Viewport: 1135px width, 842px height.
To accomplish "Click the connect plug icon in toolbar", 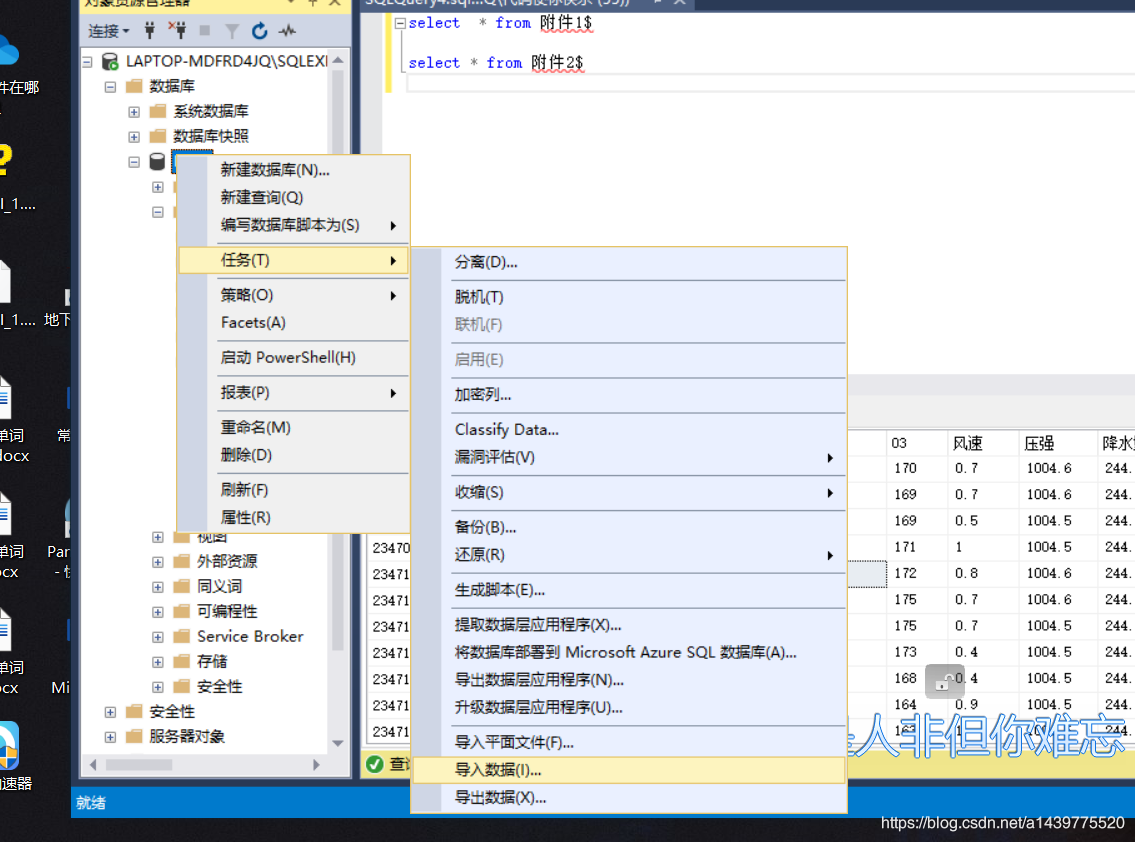I will coord(150,30).
